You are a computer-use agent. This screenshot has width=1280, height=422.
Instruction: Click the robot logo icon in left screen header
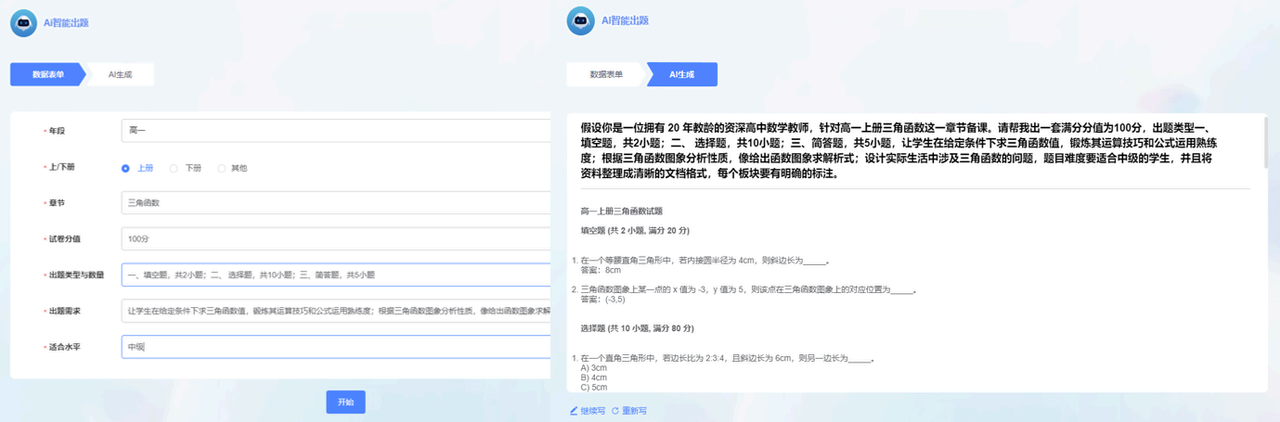coord(25,21)
